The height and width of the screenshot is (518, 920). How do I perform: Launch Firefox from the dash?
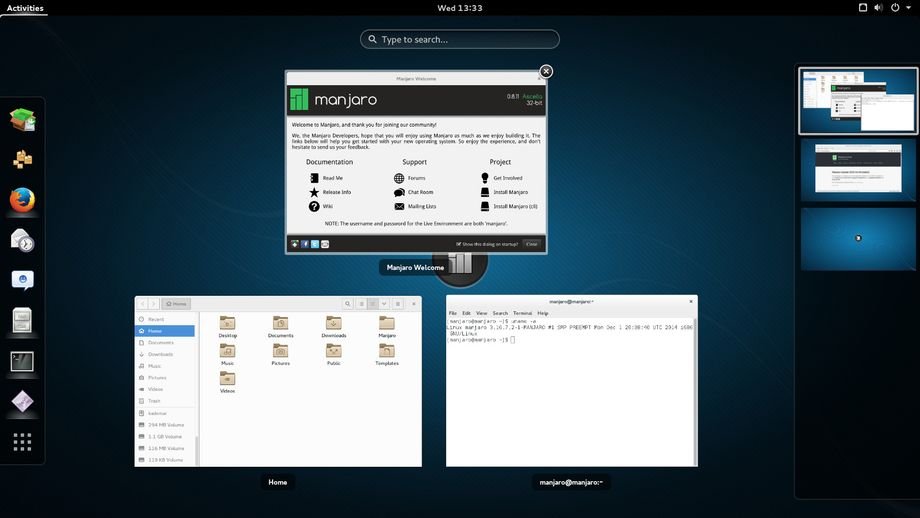[x=22, y=200]
